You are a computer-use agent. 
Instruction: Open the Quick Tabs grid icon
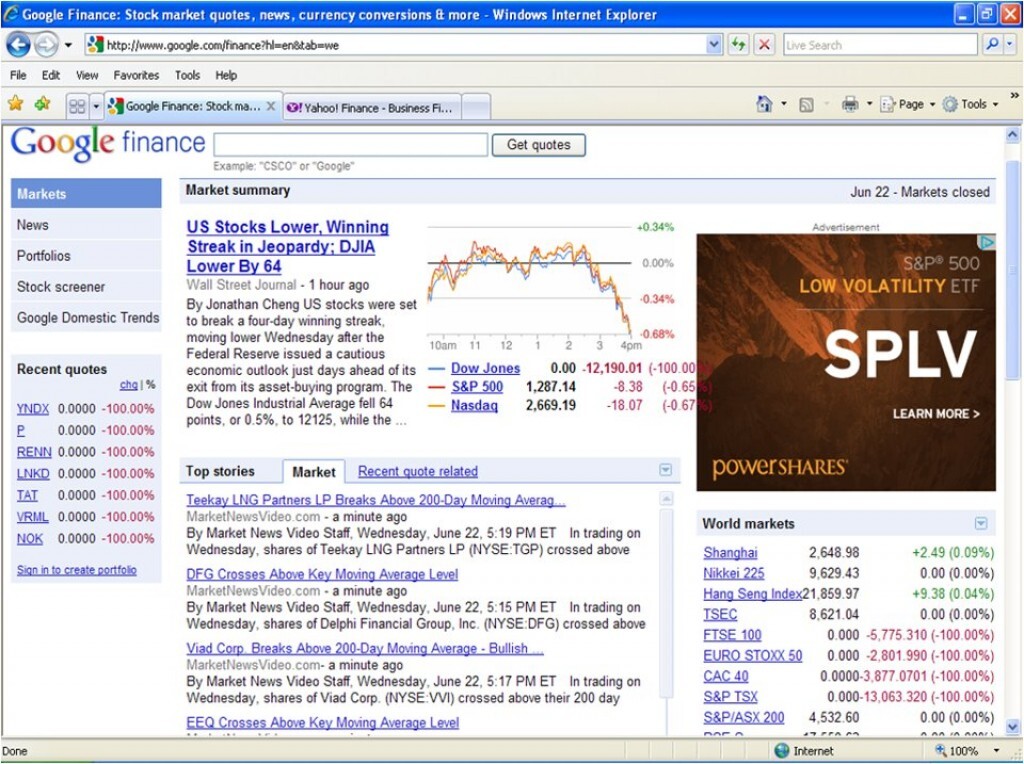coord(76,106)
